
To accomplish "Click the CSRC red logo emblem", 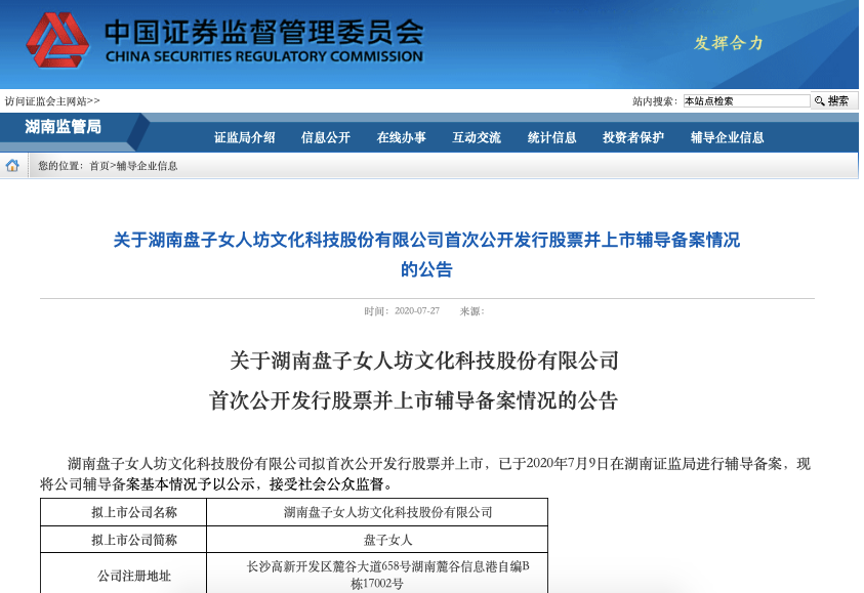I will 57,40.
